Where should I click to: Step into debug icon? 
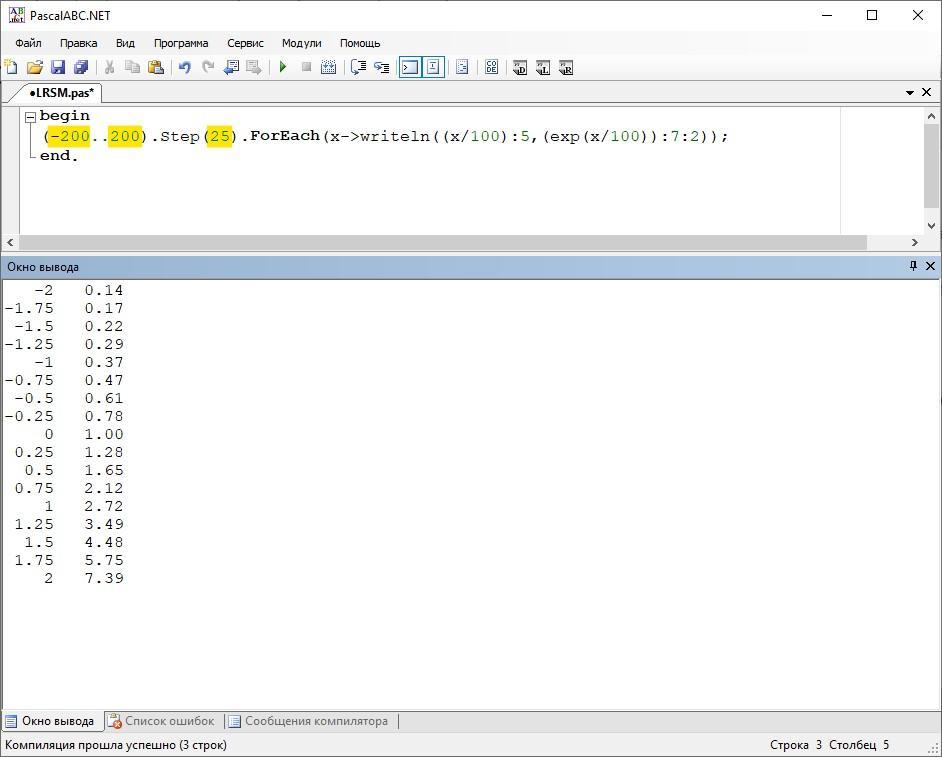(381, 67)
